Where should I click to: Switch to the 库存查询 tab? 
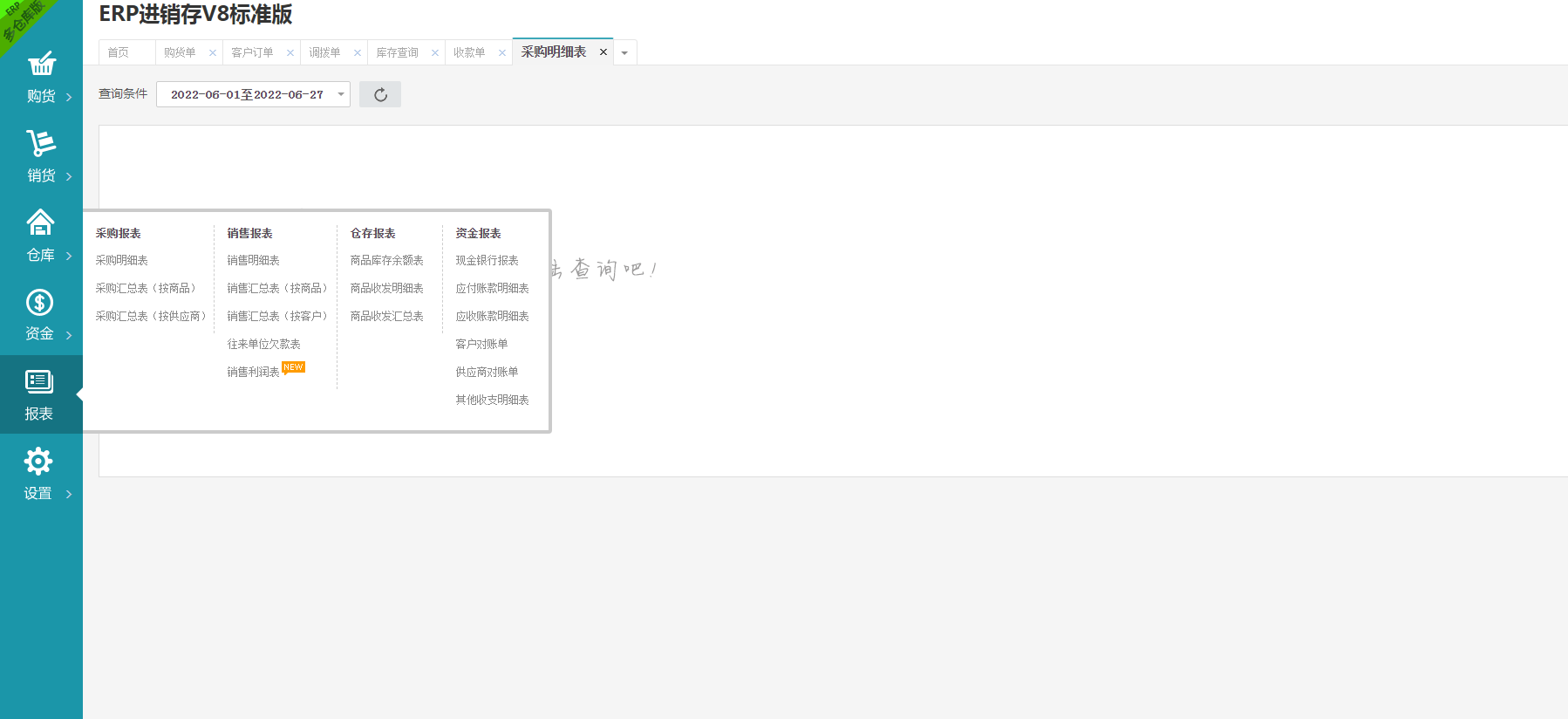tap(397, 53)
